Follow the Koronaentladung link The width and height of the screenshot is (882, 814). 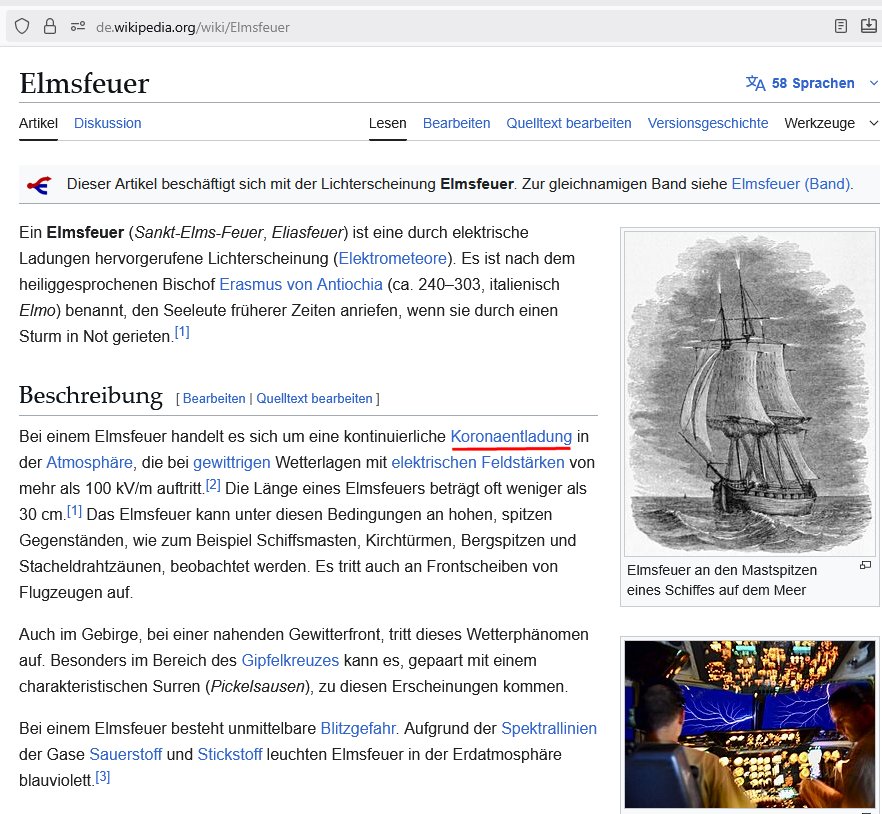(x=511, y=436)
